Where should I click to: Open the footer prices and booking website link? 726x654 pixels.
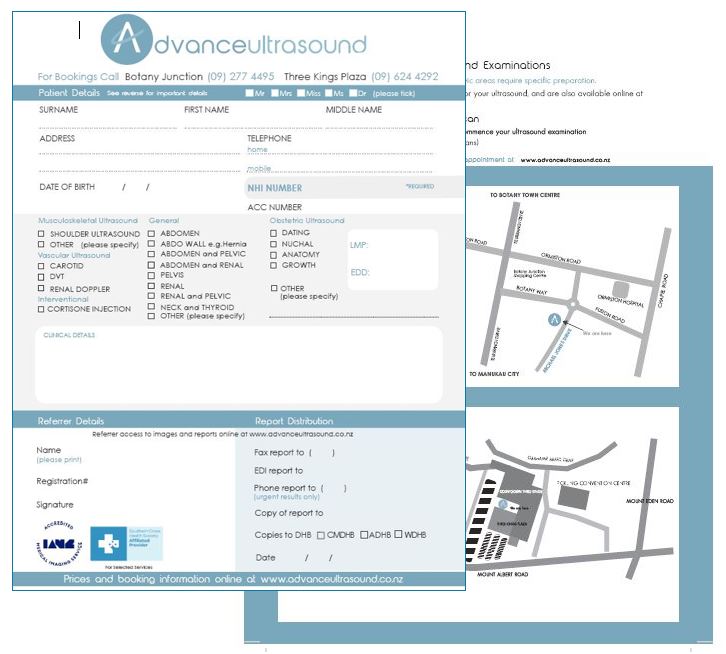click(x=332, y=579)
